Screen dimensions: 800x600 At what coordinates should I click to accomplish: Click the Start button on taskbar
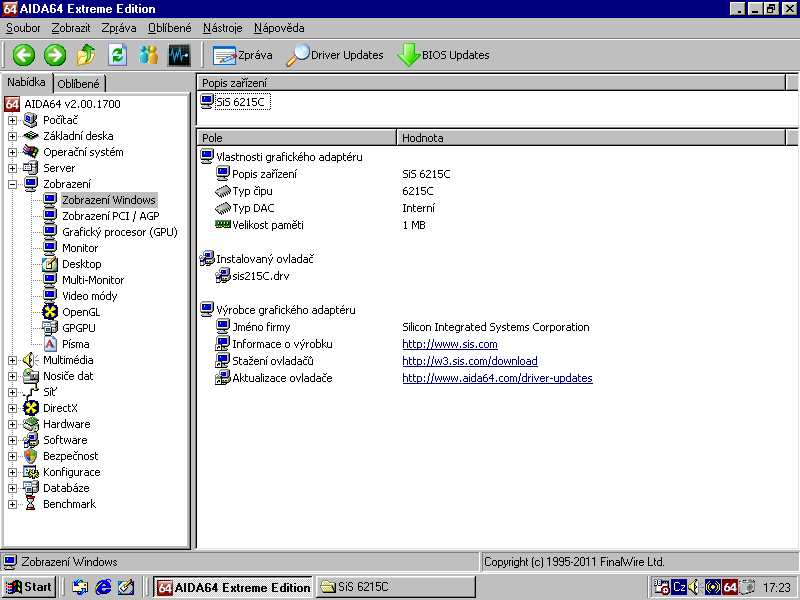pos(29,587)
